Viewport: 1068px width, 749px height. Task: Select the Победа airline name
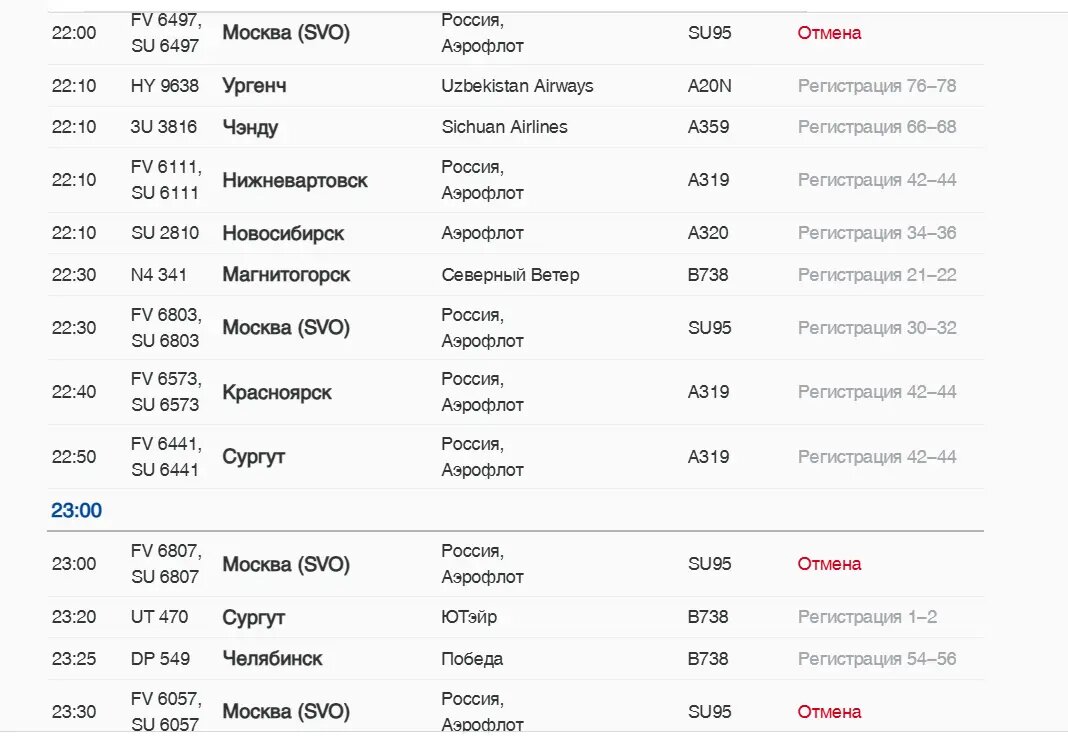472,659
